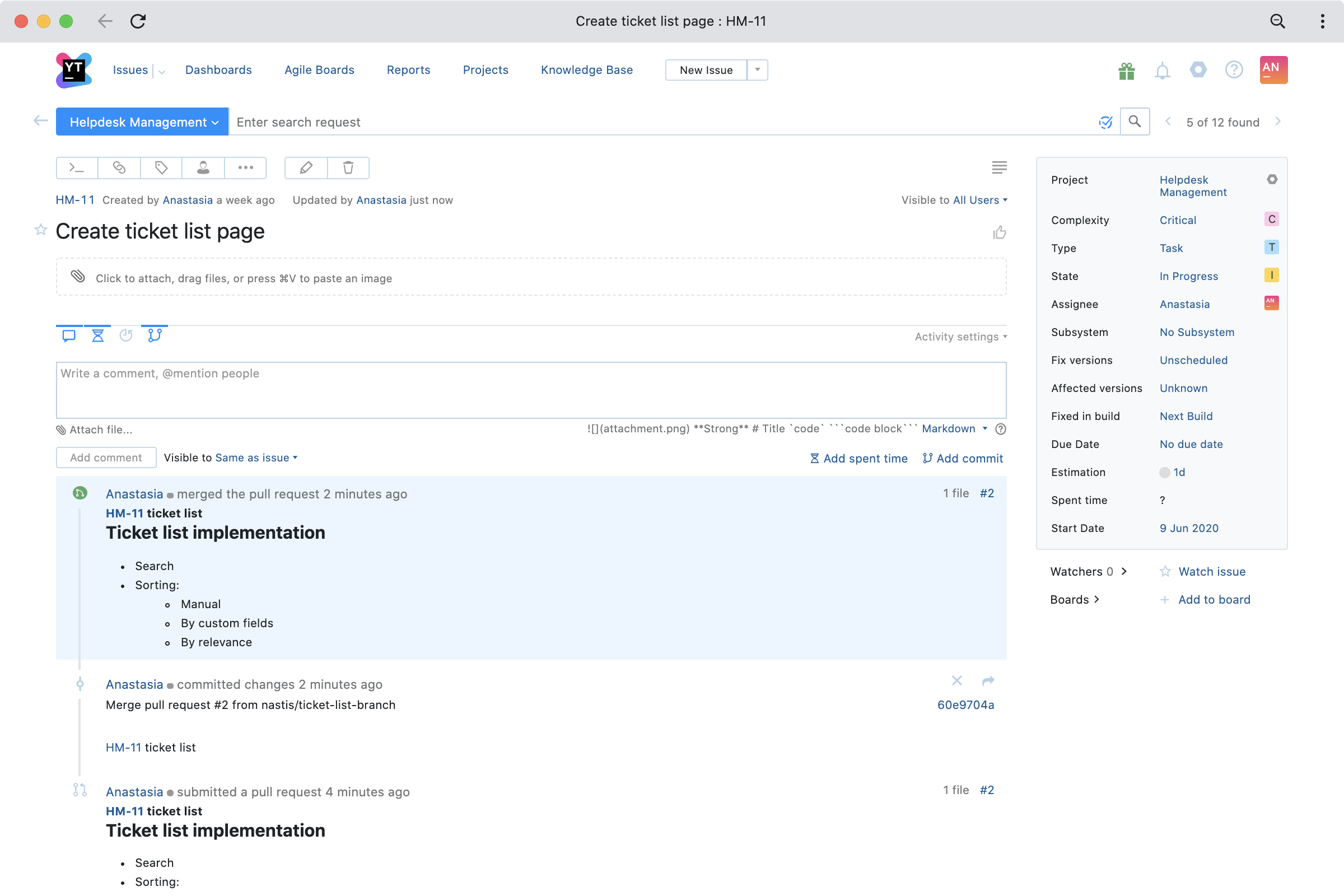This screenshot has height=896, width=1344.
Task: Toggle comments activity filter
Action: click(69, 335)
